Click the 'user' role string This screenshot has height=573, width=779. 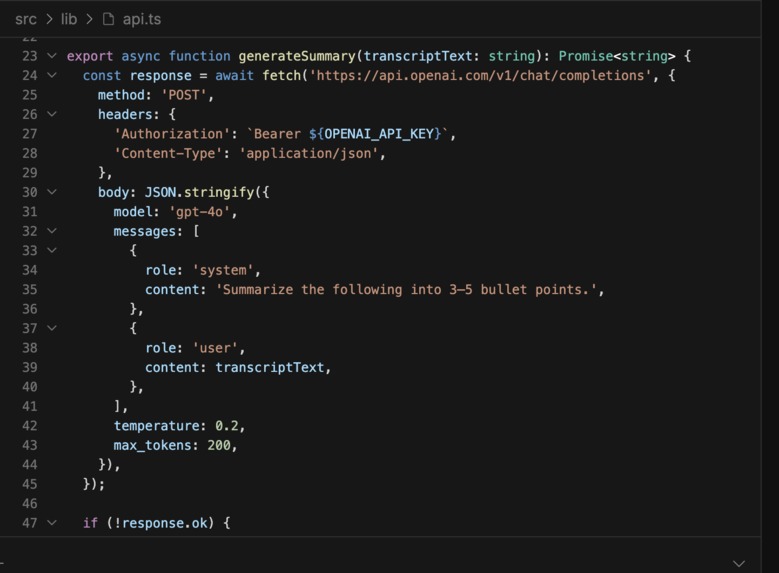[x=215, y=348]
